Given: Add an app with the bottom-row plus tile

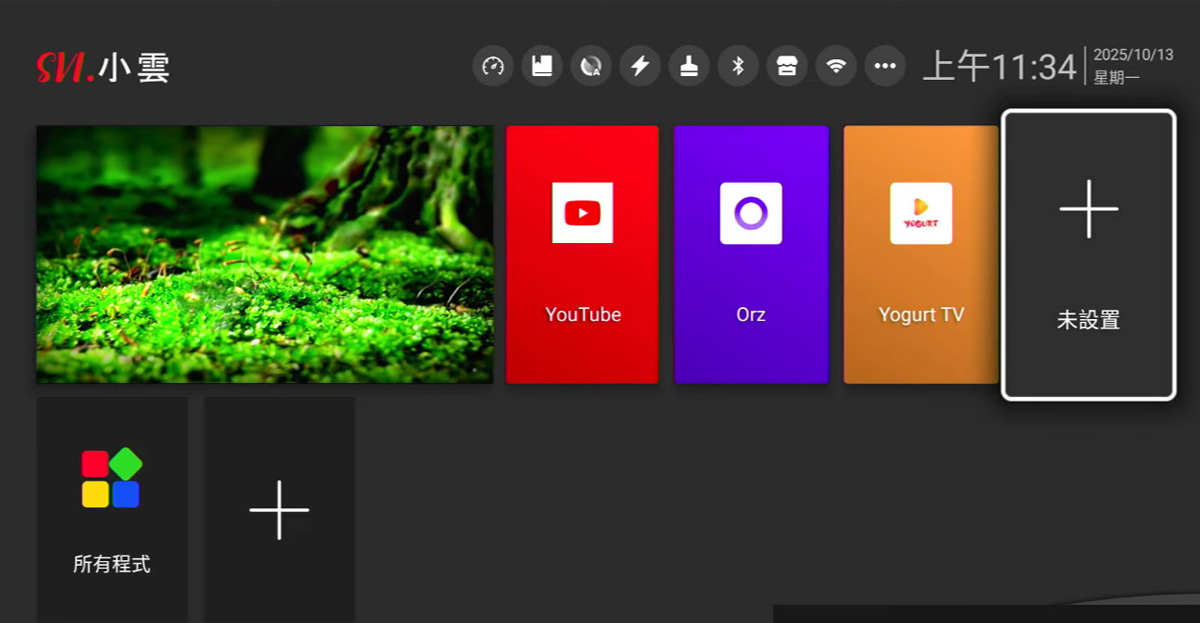Looking at the screenshot, I should [279, 509].
